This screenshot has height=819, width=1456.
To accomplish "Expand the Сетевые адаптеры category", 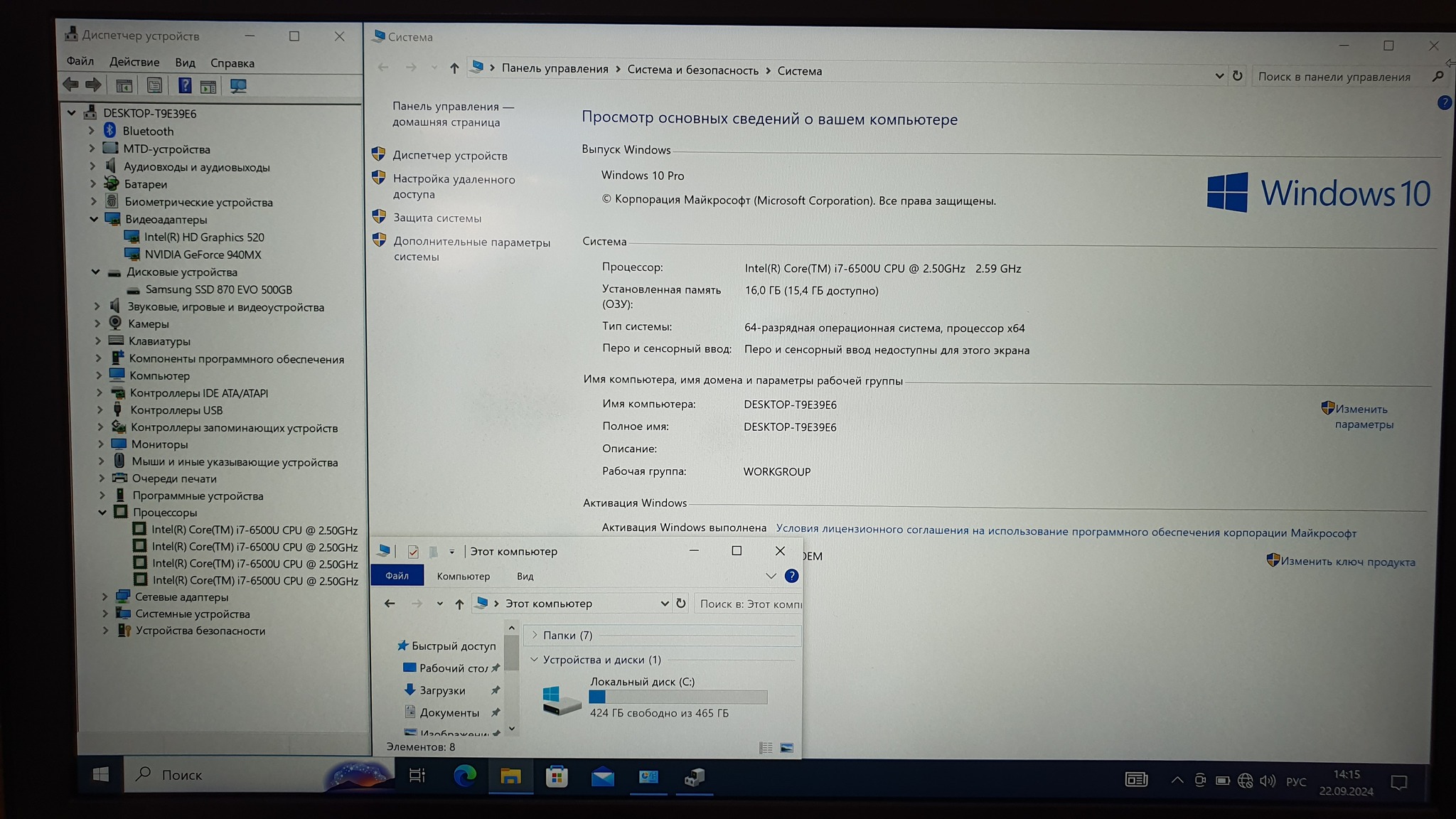I will 105,596.
